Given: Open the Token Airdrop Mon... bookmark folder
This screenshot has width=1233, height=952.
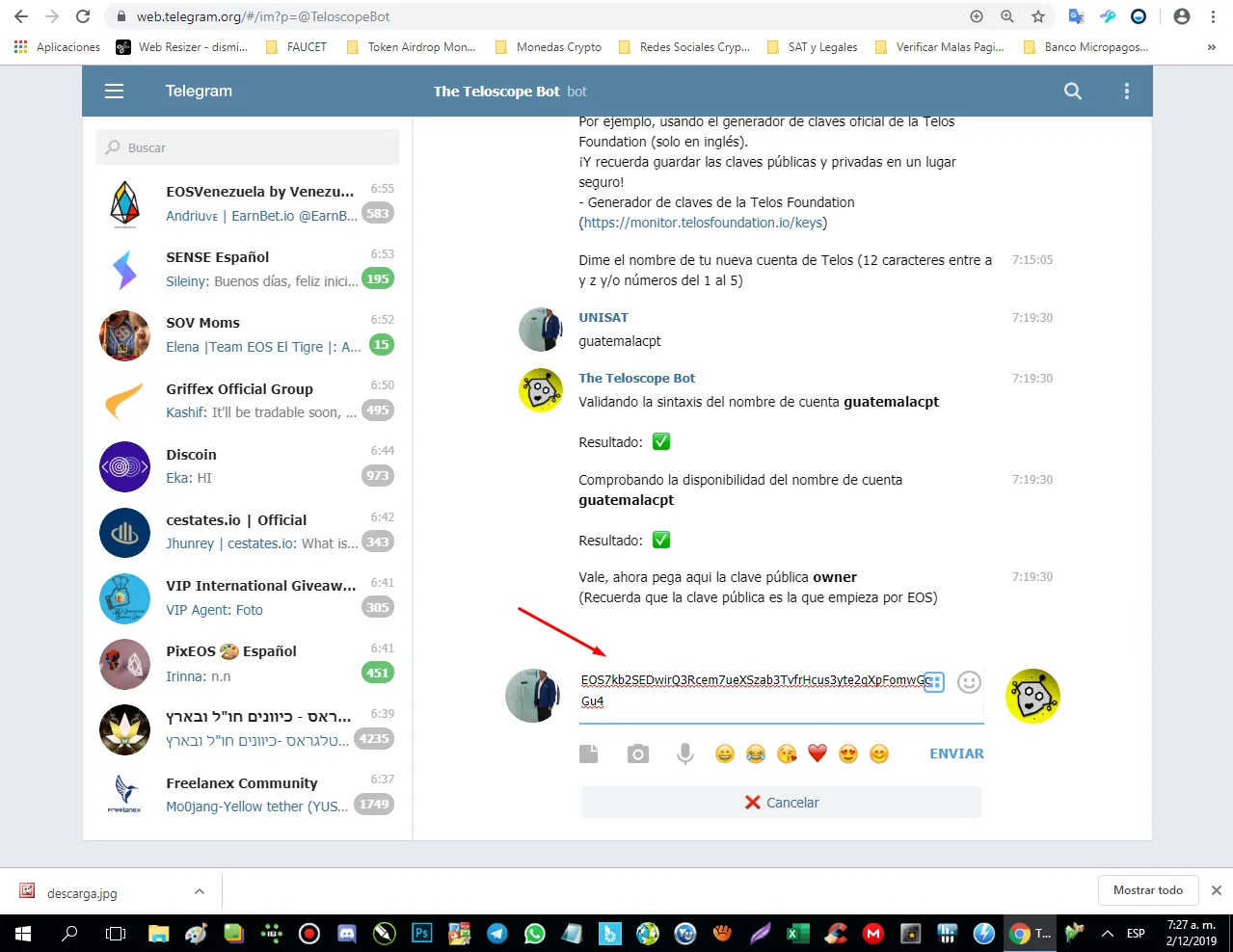Looking at the screenshot, I should [x=411, y=46].
